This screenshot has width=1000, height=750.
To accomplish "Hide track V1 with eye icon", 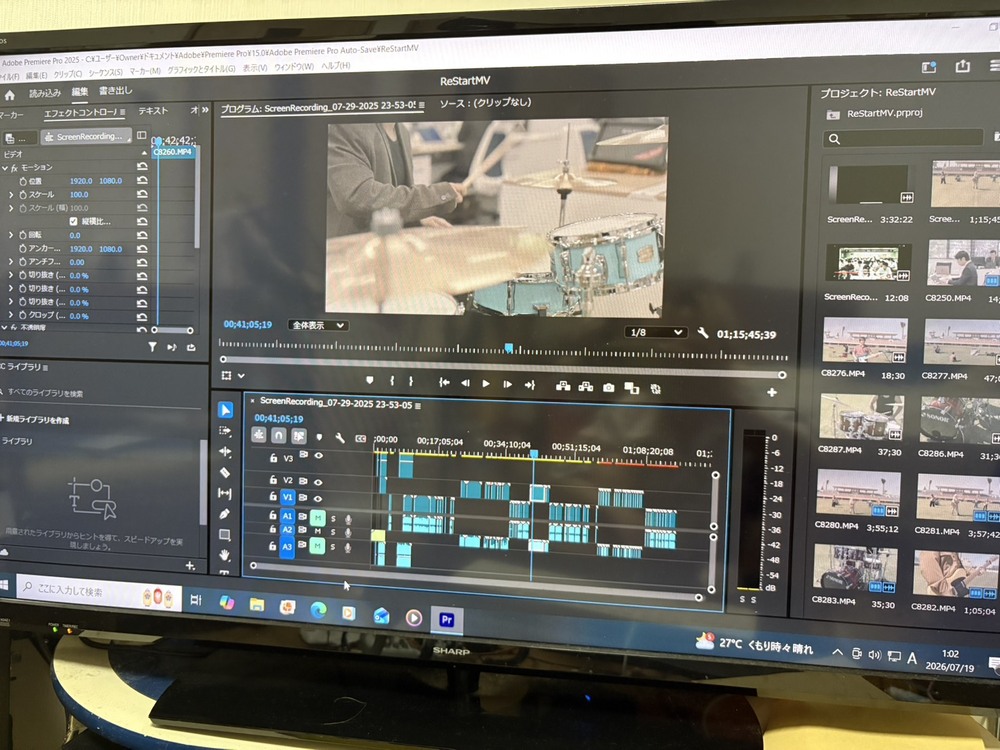I will coord(318,498).
